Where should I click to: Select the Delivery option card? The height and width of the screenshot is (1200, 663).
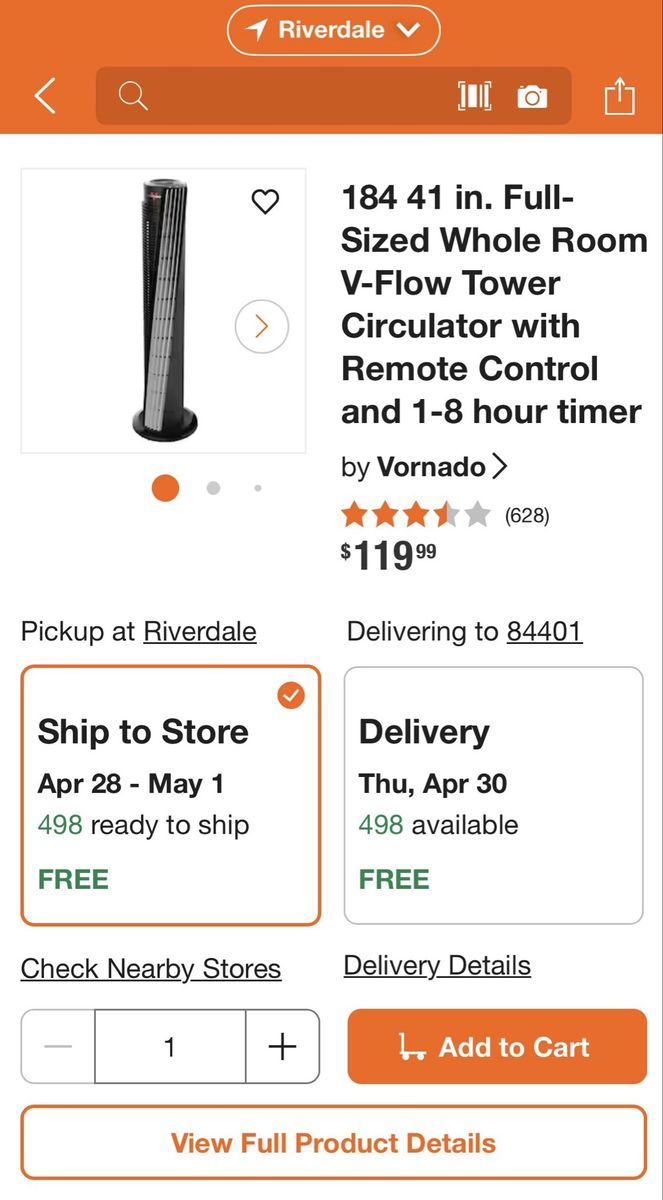[x=493, y=795]
